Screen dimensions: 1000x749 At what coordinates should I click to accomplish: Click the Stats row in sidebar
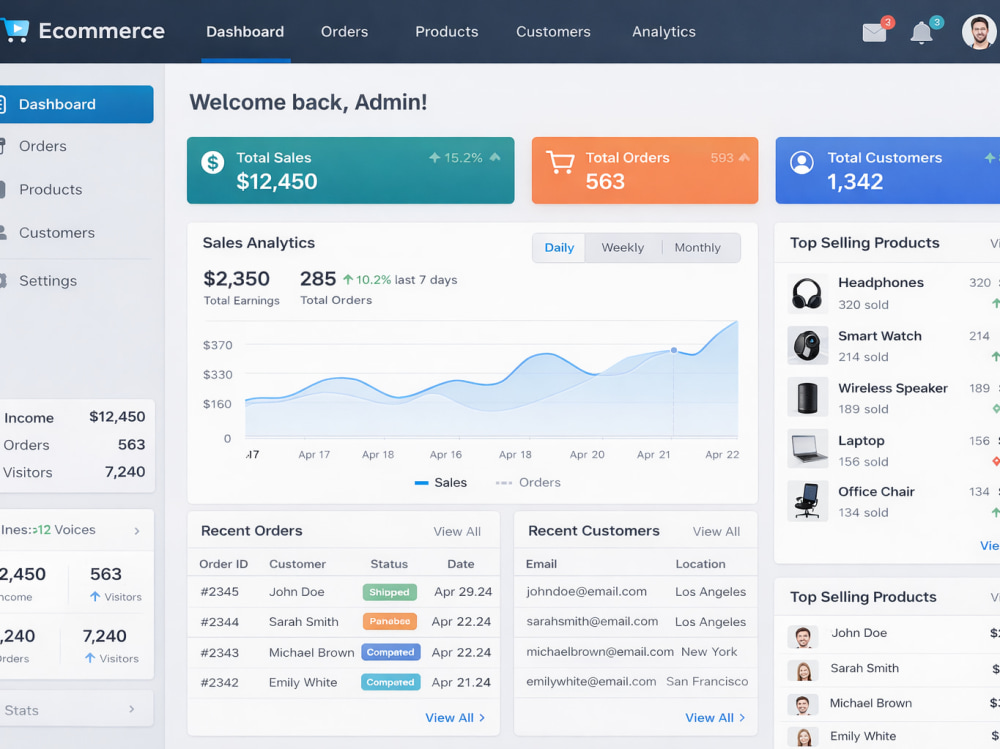coord(75,709)
